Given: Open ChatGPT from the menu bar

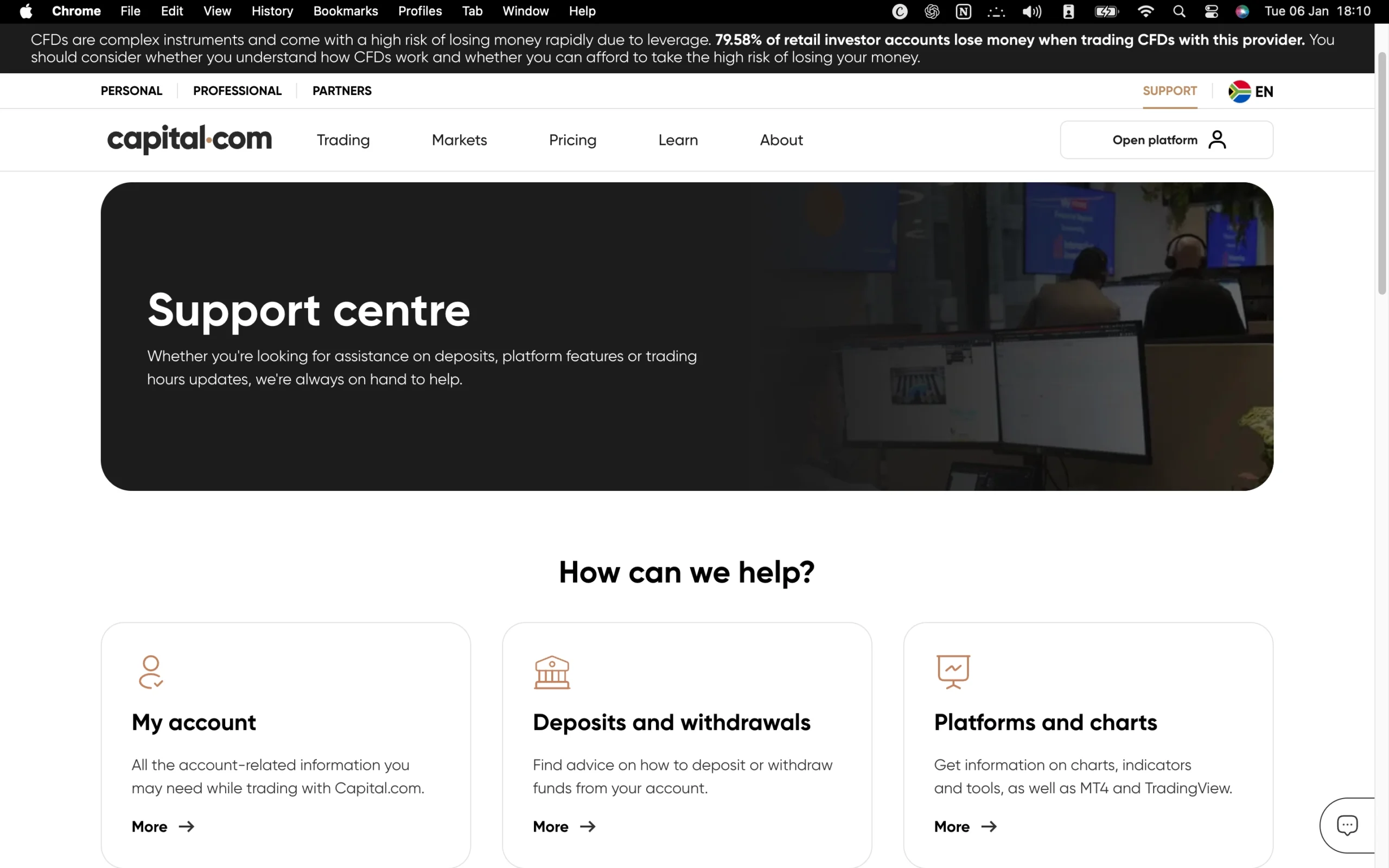Looking at the screenshot, I should 932,11.
